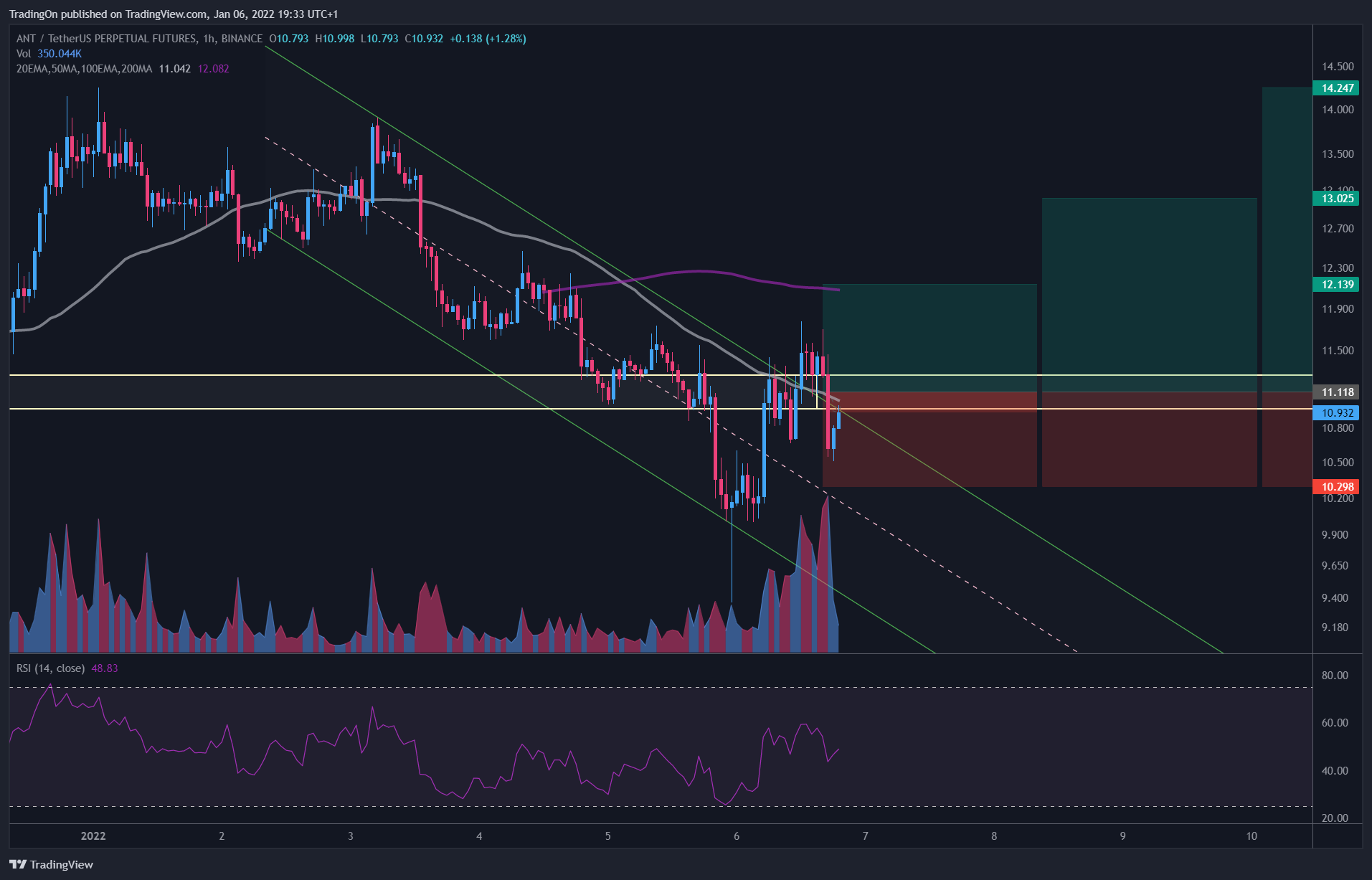Screen dimensions: 1372x880
Task: Click the 11.500 price axis tick
Action: (1338, 351)
